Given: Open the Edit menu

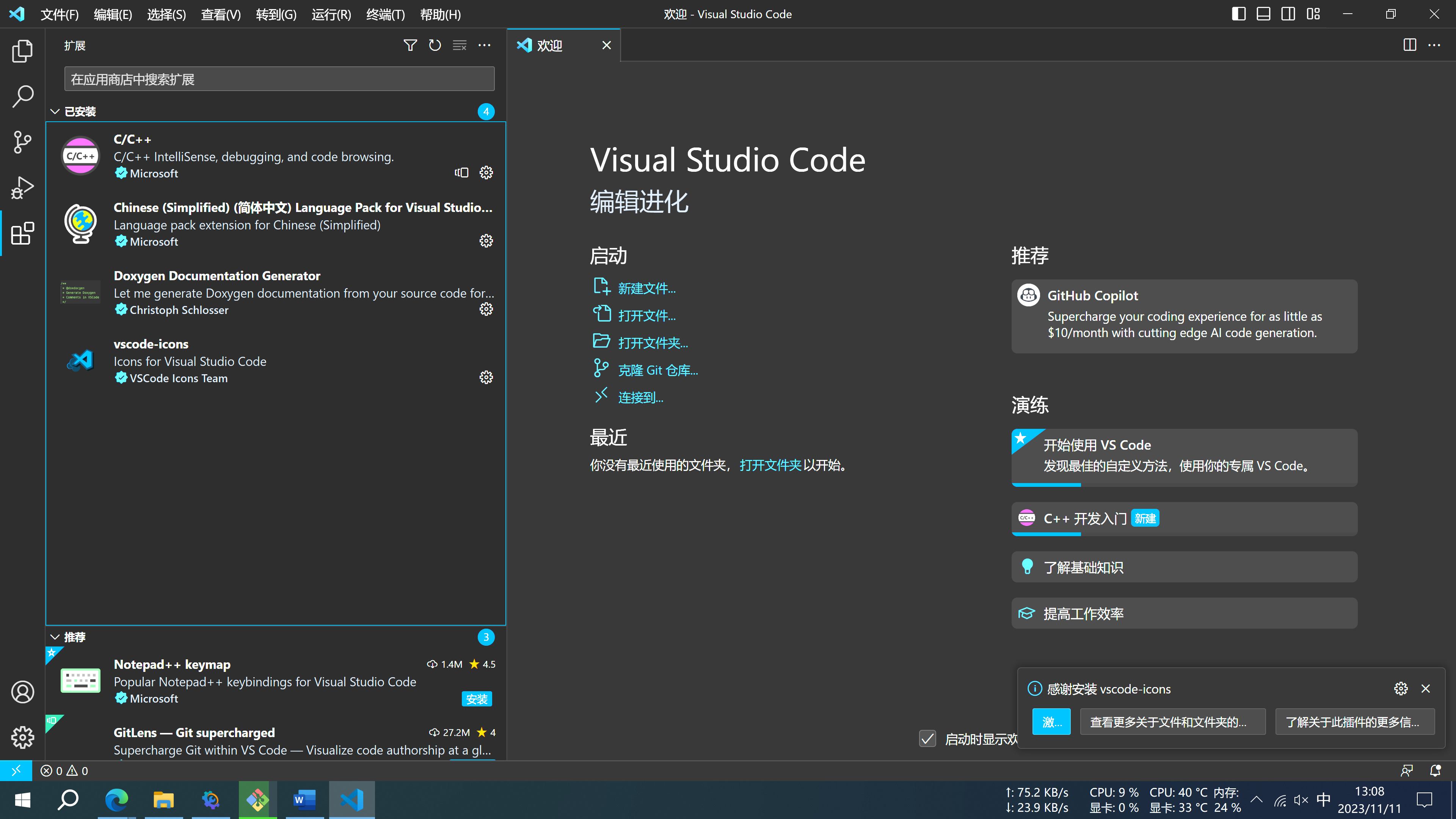Looking at the screenshot, I should [113, 14].
